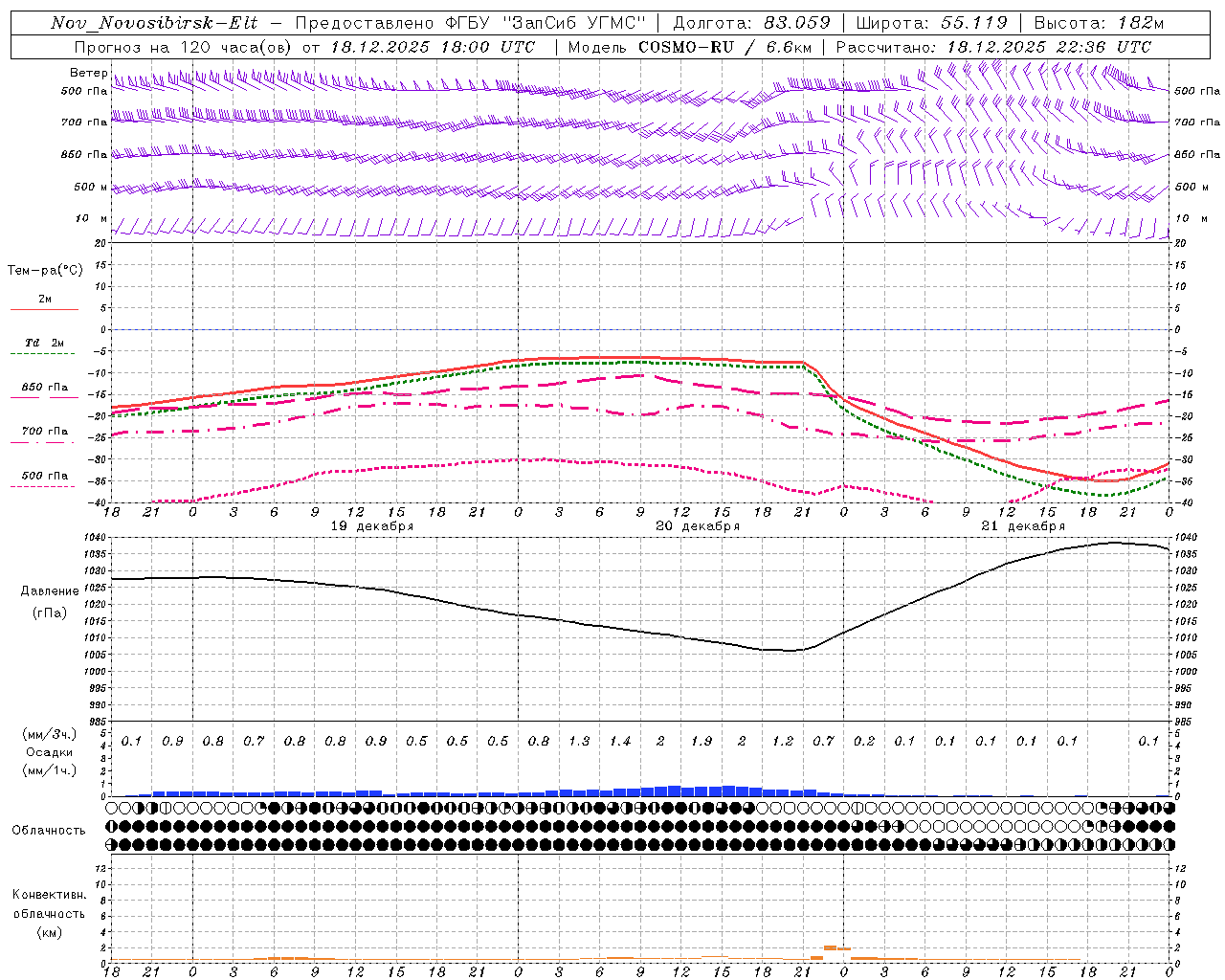Screen dimensions: 1225x980
Task: Click the dash-dot legend line under 700 гПа
Action: [44, 442]
